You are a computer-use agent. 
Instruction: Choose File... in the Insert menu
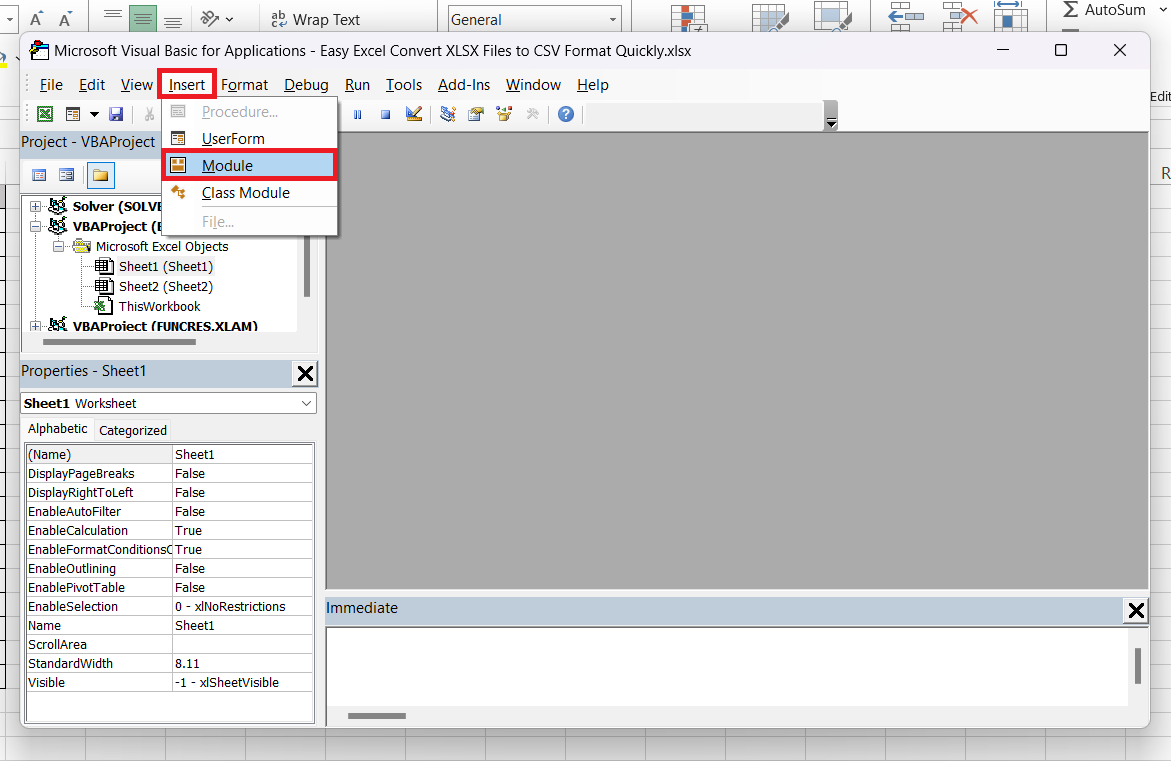[x=250, y=222]
